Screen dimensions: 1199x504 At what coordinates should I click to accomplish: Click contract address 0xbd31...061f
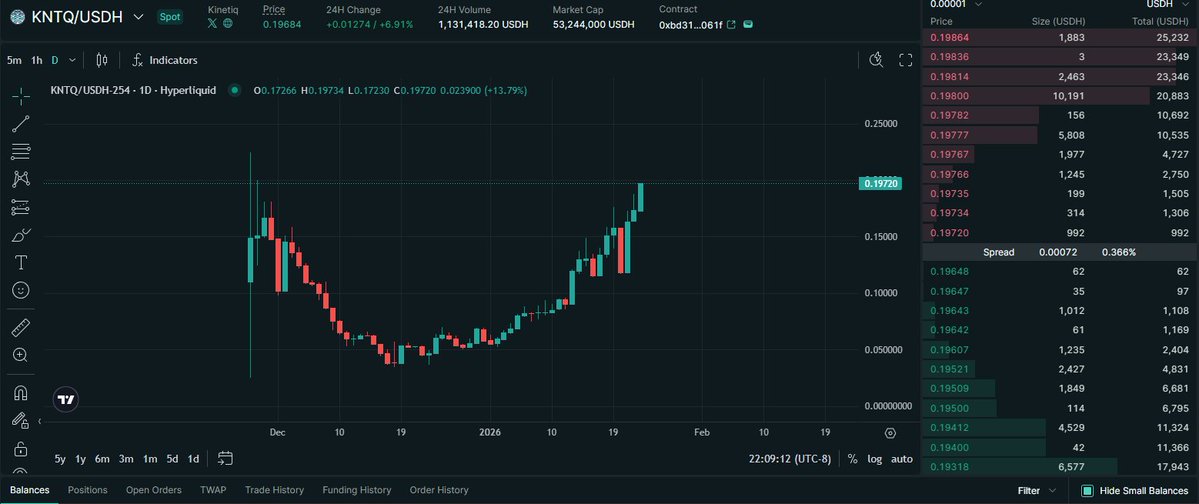coord(690,24)
